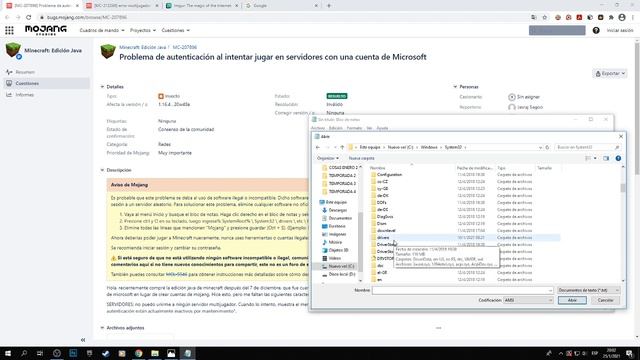Open Photoshop from the taskbar
640x360 pixels.
[73, 353]
